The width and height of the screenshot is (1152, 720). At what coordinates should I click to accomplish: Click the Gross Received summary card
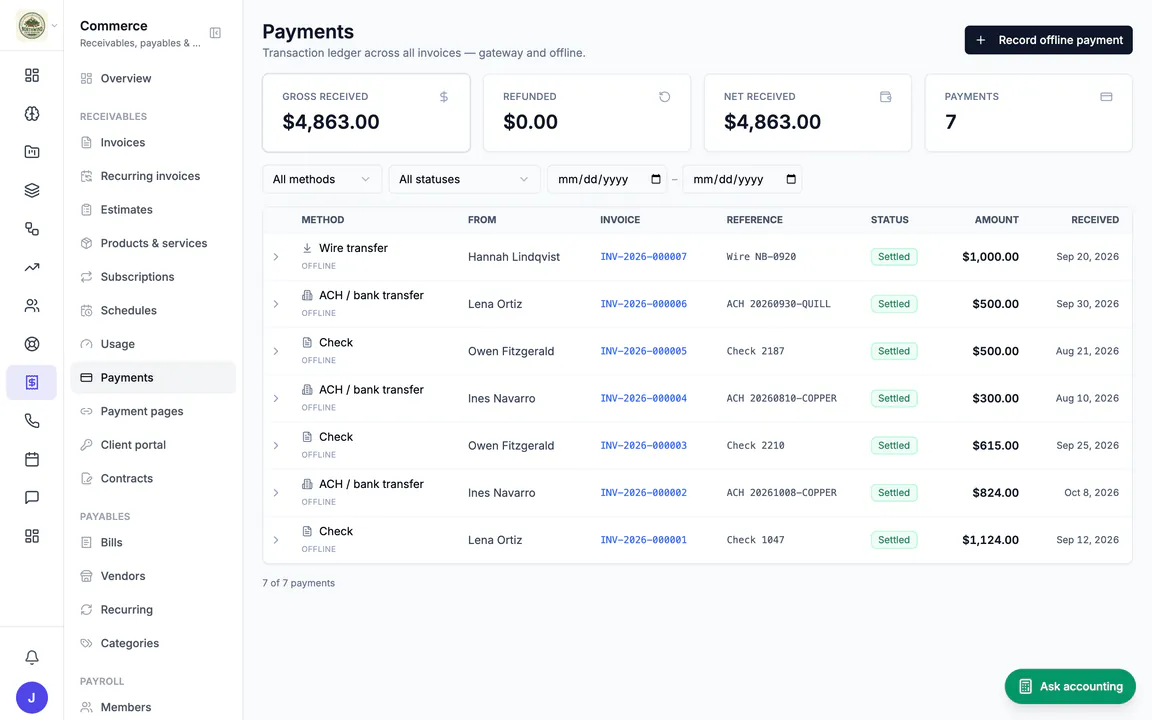[366, 112]
